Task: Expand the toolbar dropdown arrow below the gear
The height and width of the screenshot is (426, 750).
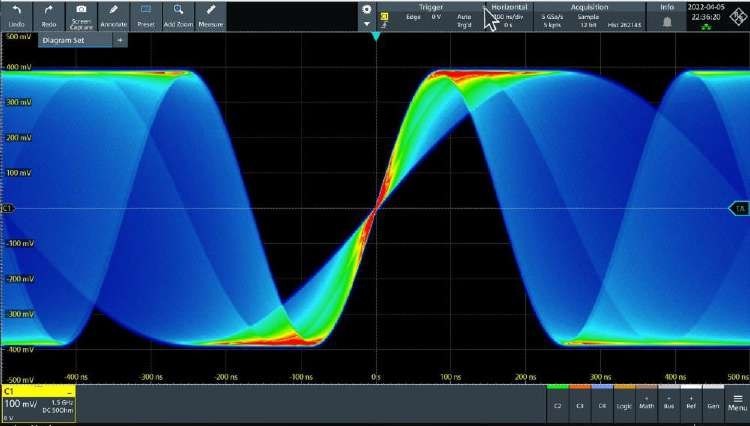Action: [x=366, y=23]
